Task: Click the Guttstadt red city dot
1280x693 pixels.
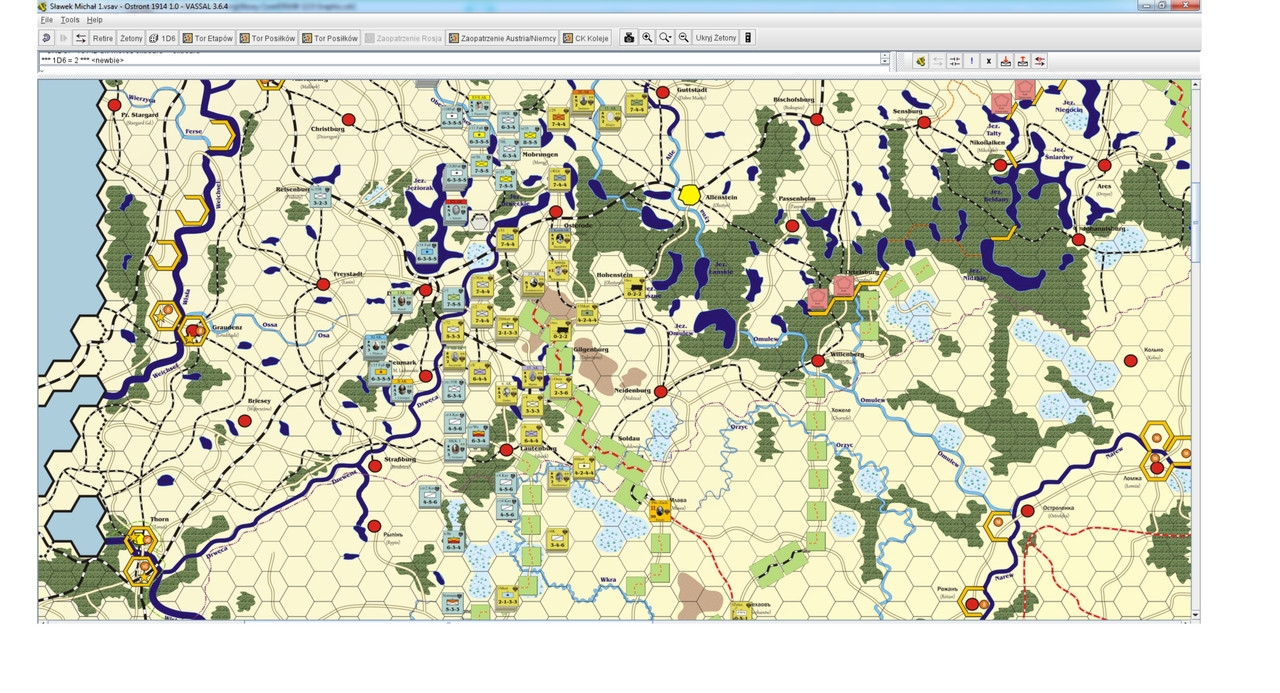Action: coord(662,92)
